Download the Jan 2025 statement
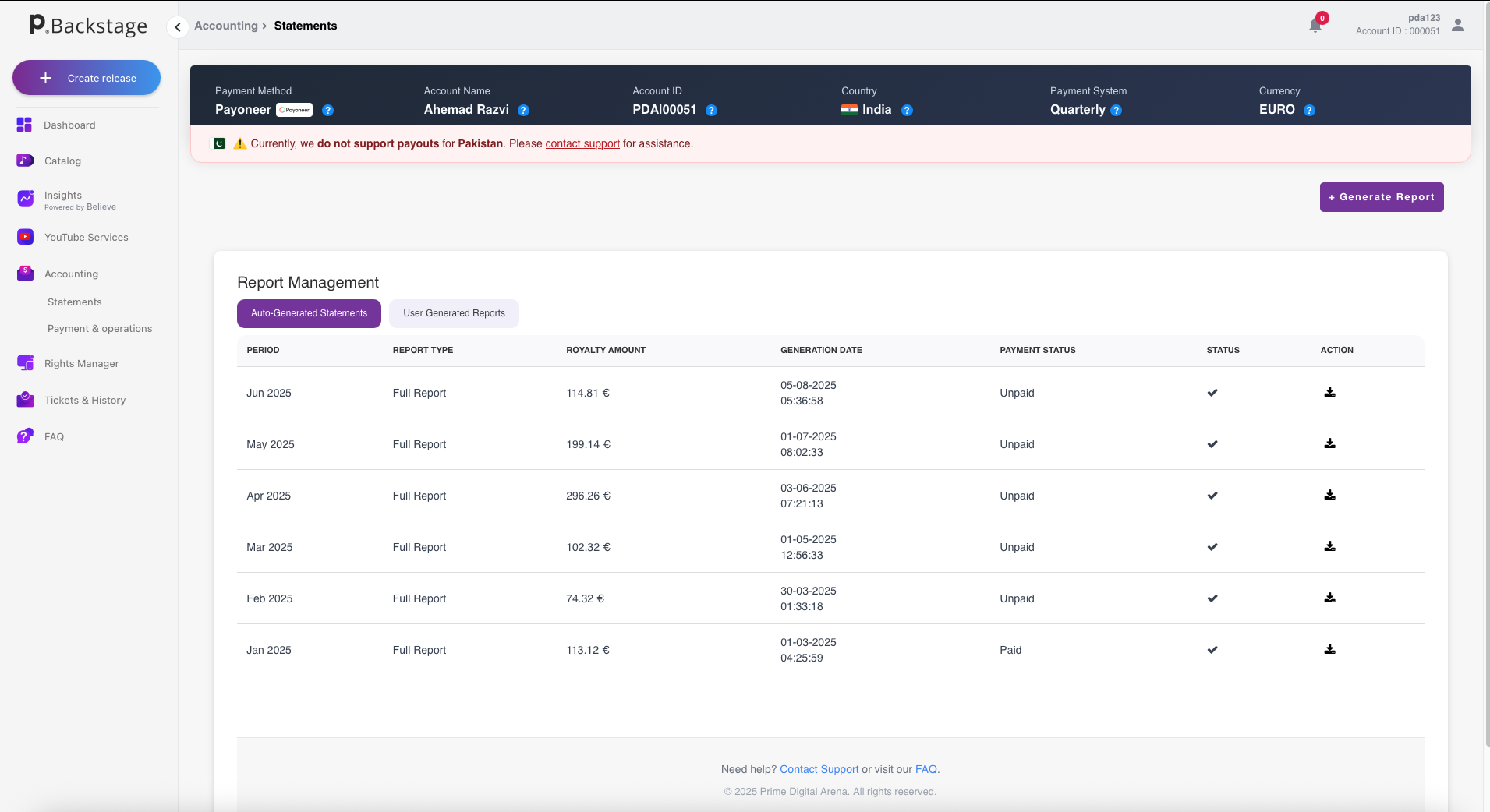This screenshot has width=1490, height=812. pyautogui.click(x=1329, y=649)
